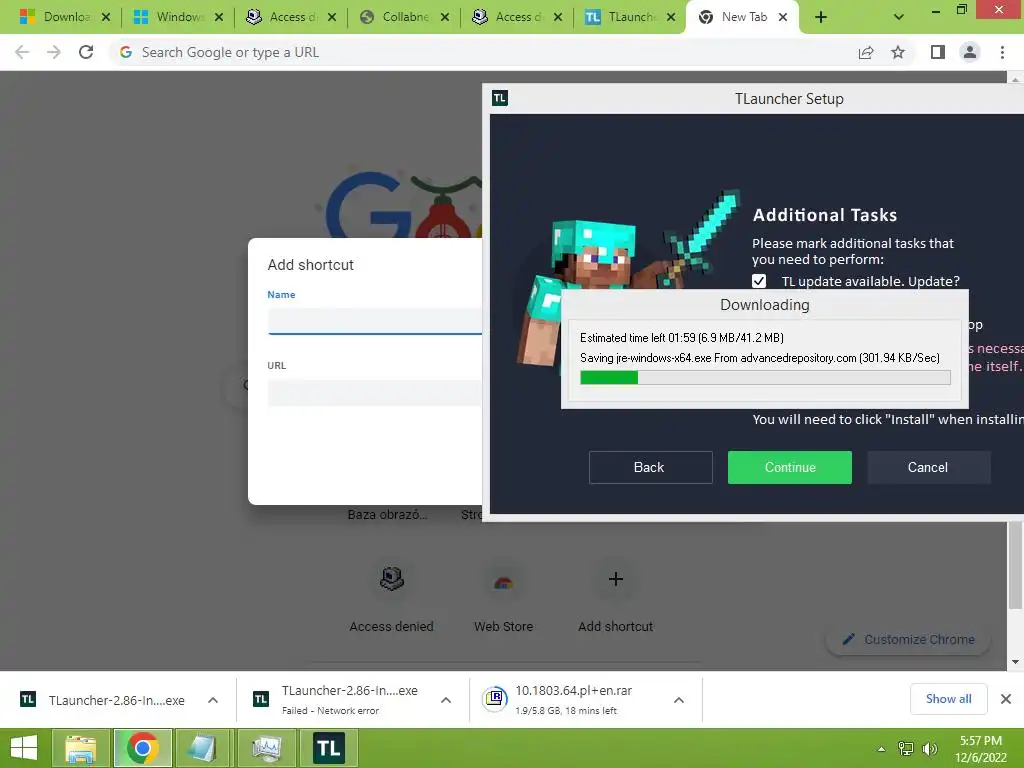Open the Chrome profile avatar
Screen dimensions: 1024x768
point(970,52)
